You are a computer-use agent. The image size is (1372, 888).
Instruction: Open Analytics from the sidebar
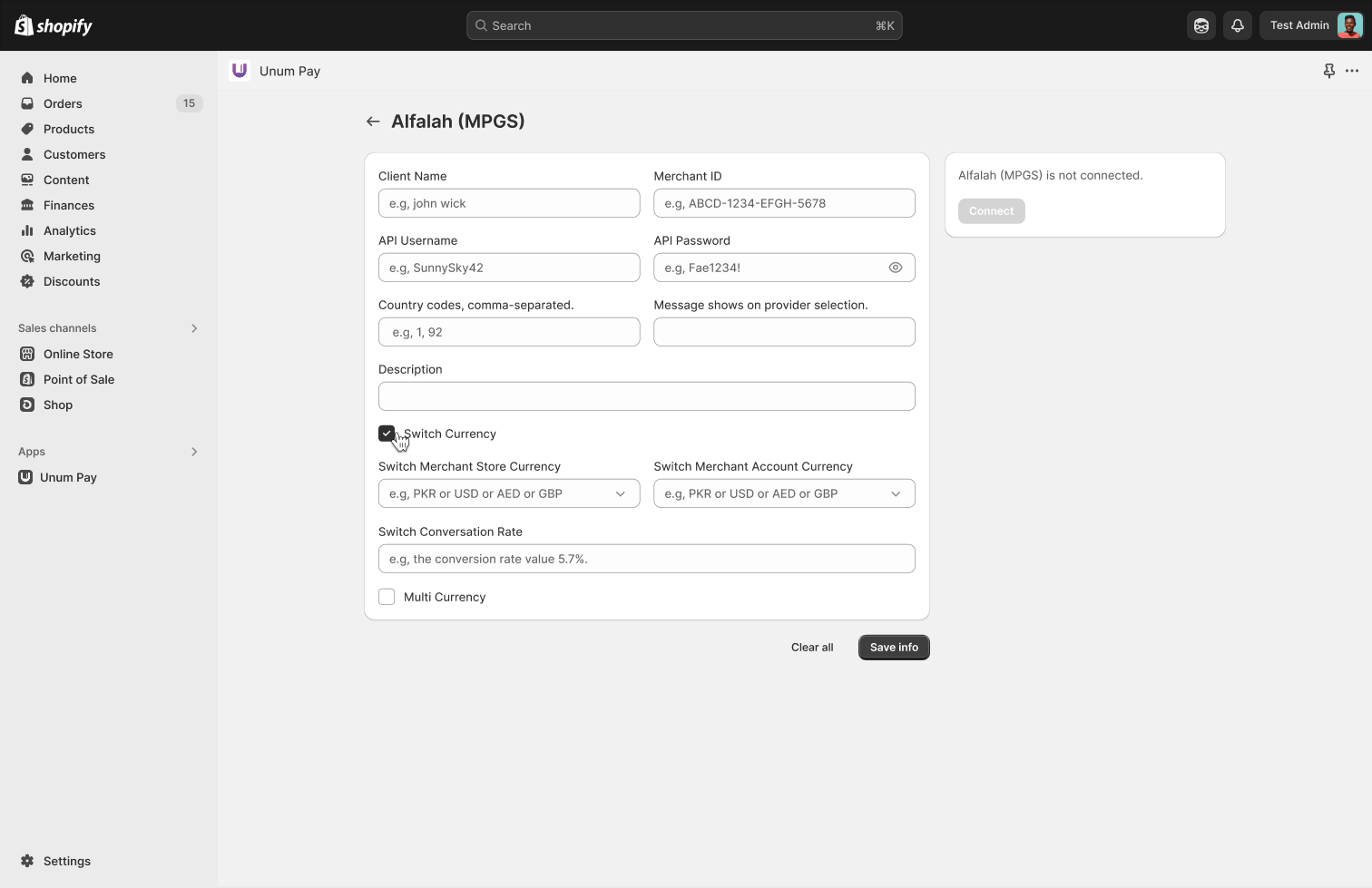(69, 230)
